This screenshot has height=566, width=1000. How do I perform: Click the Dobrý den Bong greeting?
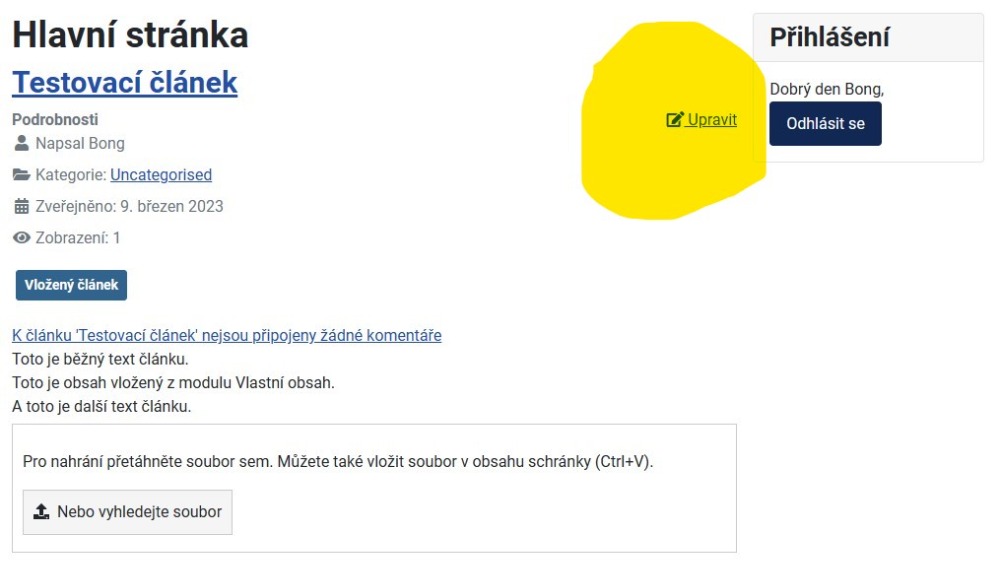click(826, 89)
